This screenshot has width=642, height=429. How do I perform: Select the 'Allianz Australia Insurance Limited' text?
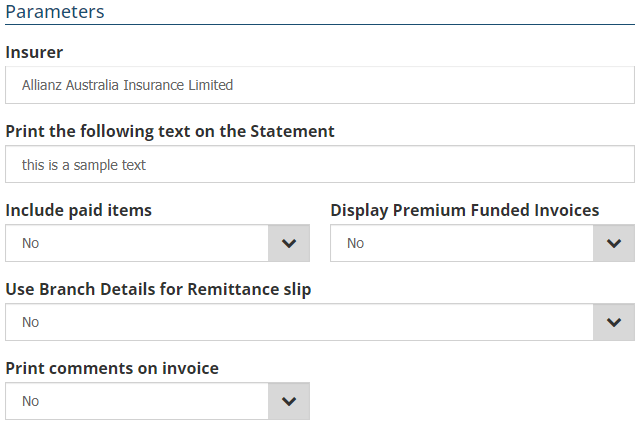click(x=127, y=85)
